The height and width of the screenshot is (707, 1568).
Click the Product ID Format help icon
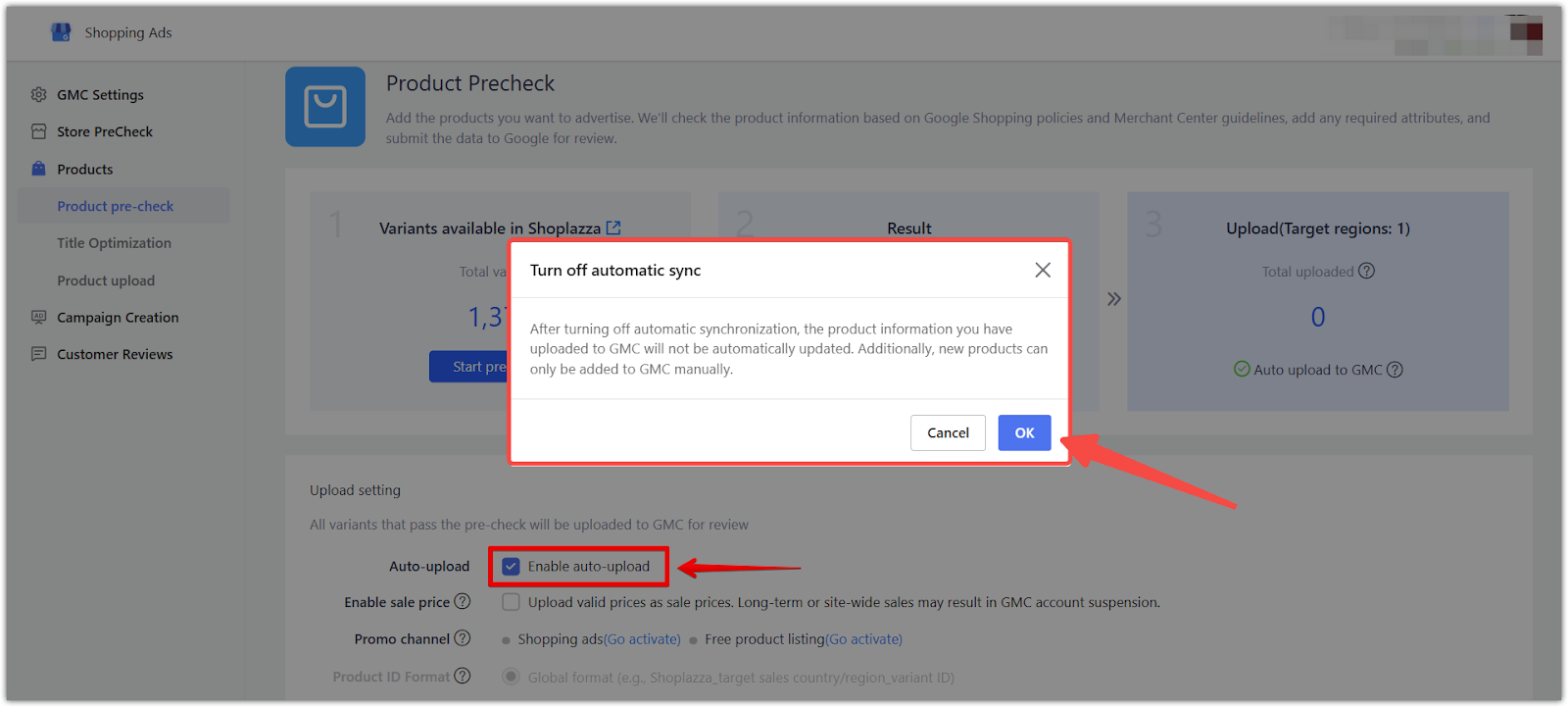pos(463,676)
